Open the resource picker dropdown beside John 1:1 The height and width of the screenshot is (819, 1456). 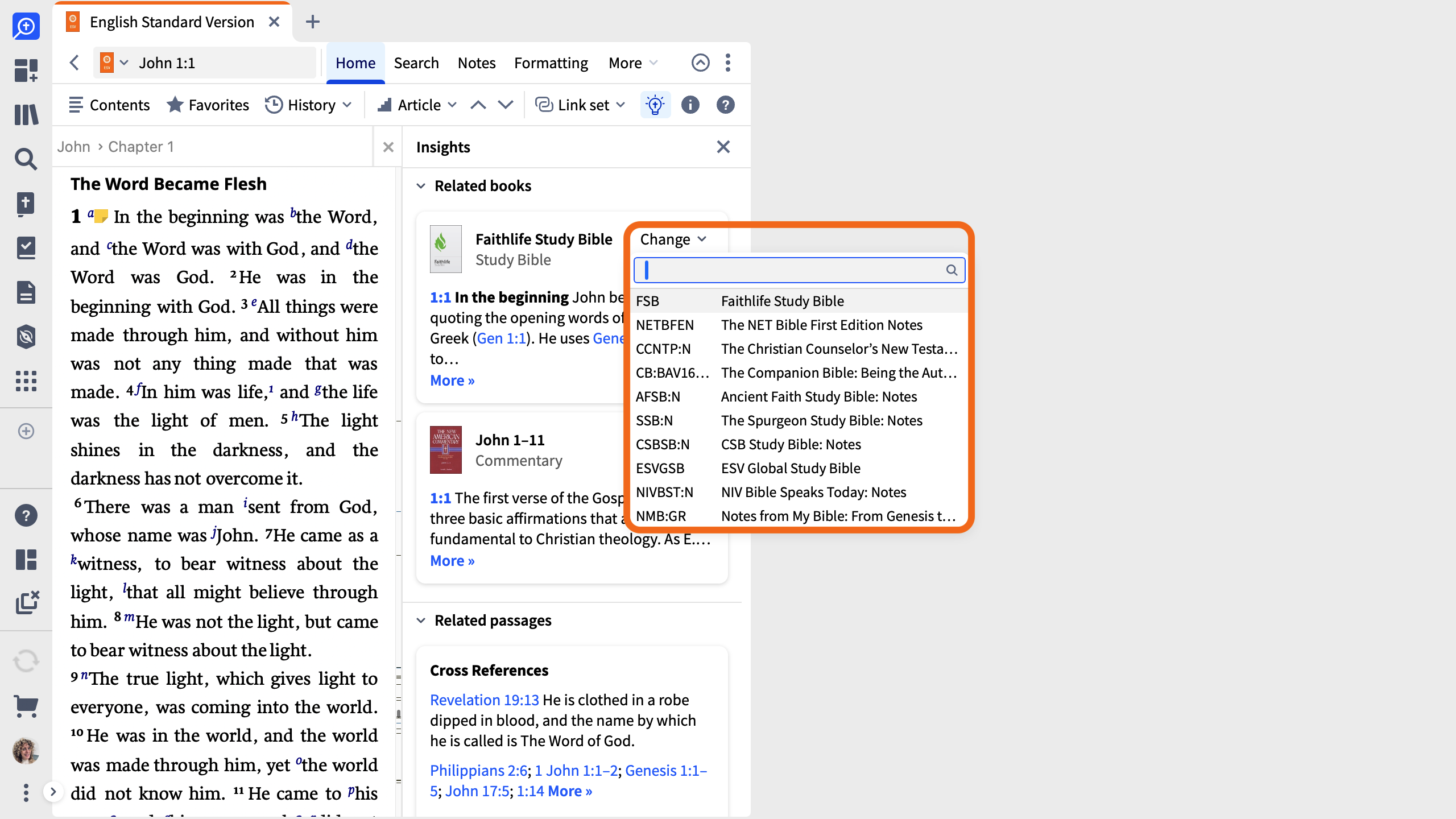pos(114,63)
